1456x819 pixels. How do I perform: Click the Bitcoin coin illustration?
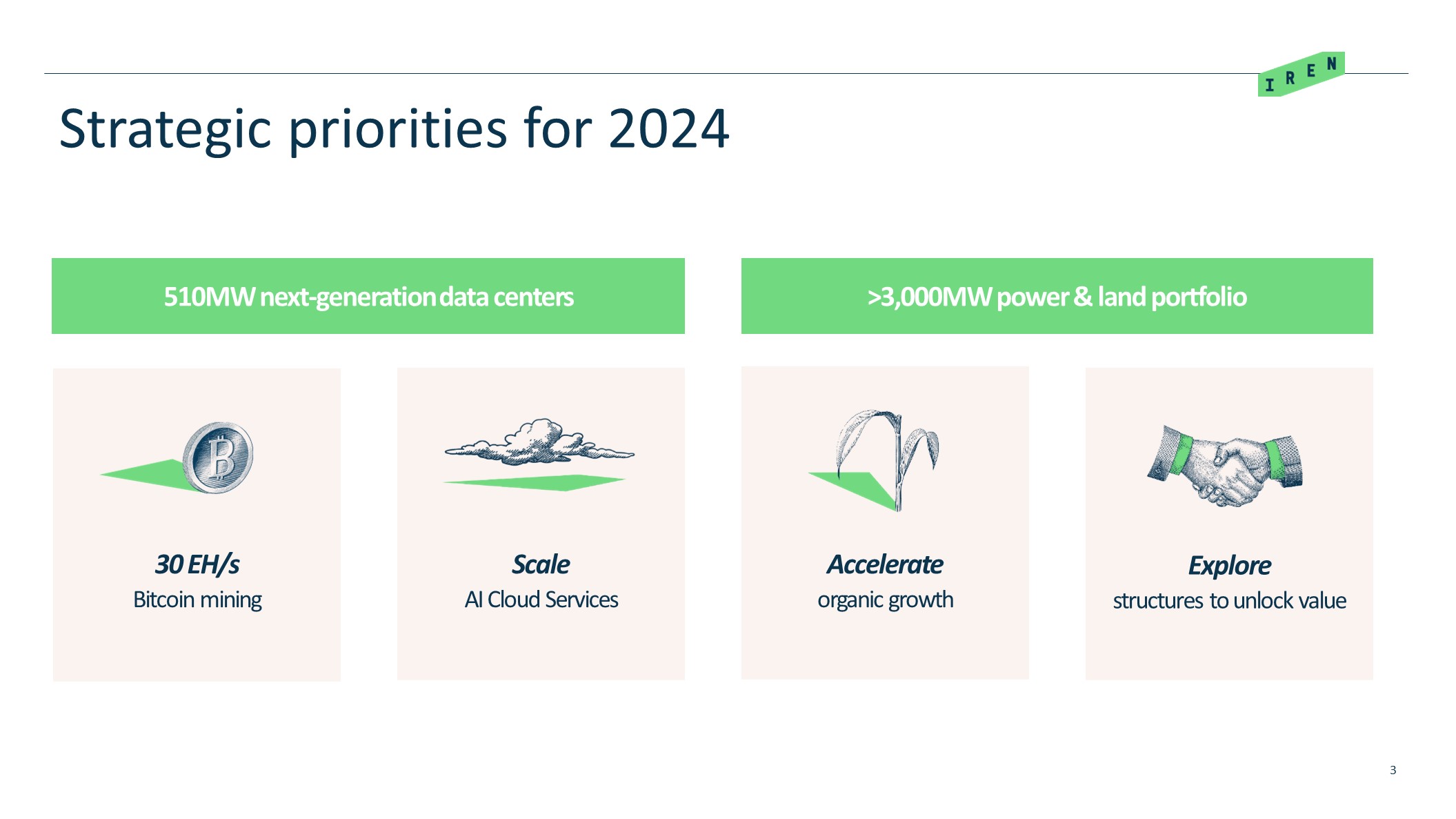[x=219, y=457]
